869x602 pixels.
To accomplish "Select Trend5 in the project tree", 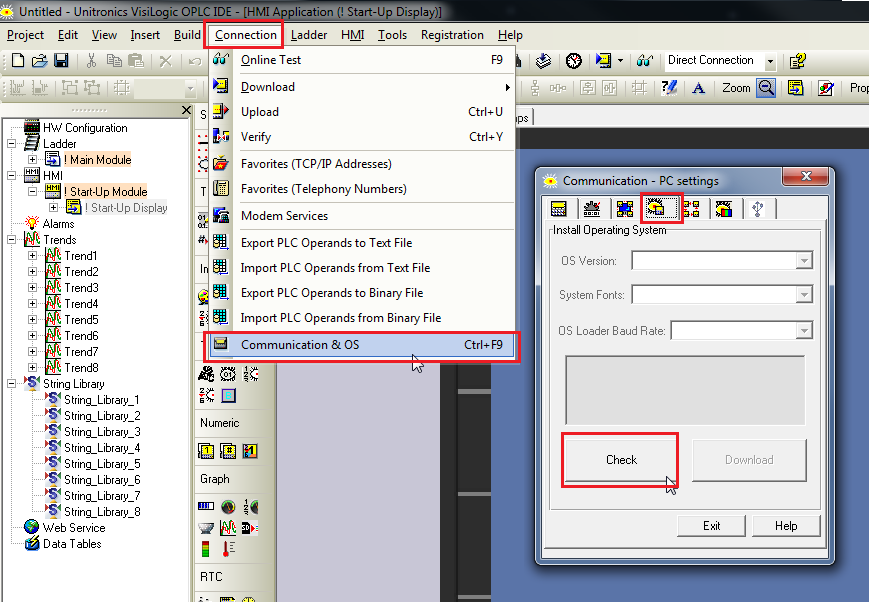I will pyautogui.click(x=81, y=320).
